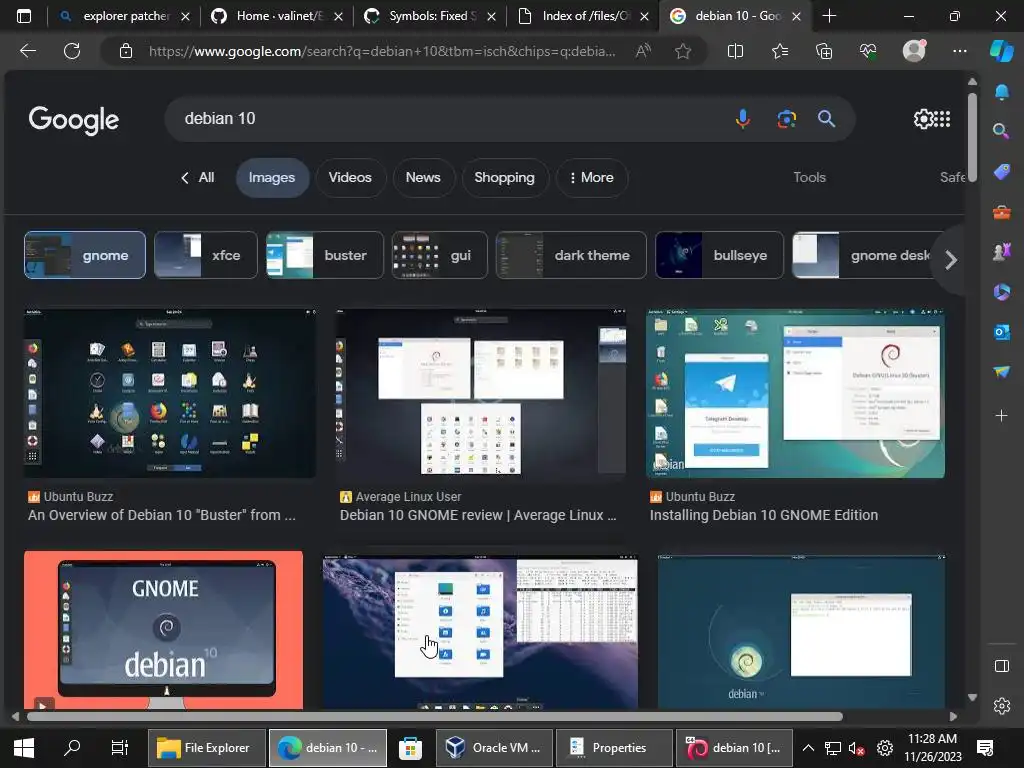
Task: Open sidebar Tools briefcase
Action: 1001,212
